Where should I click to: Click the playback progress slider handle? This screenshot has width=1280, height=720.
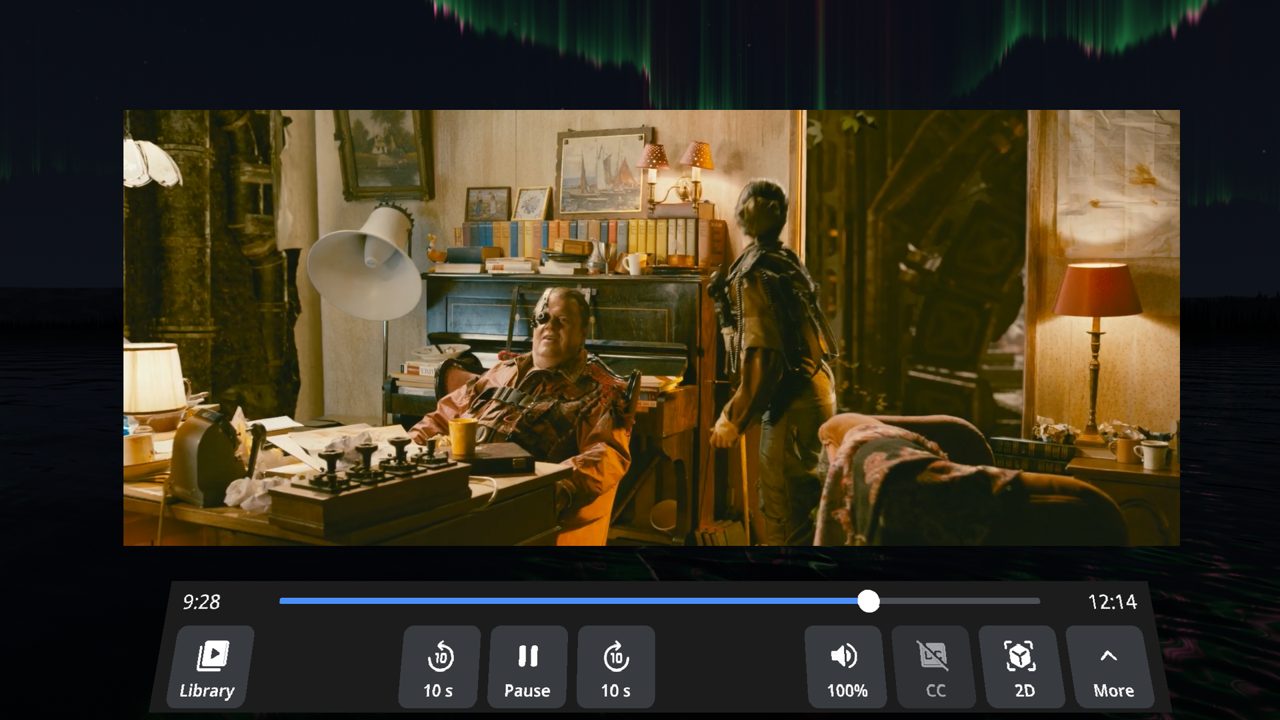(x=869, y=601)
